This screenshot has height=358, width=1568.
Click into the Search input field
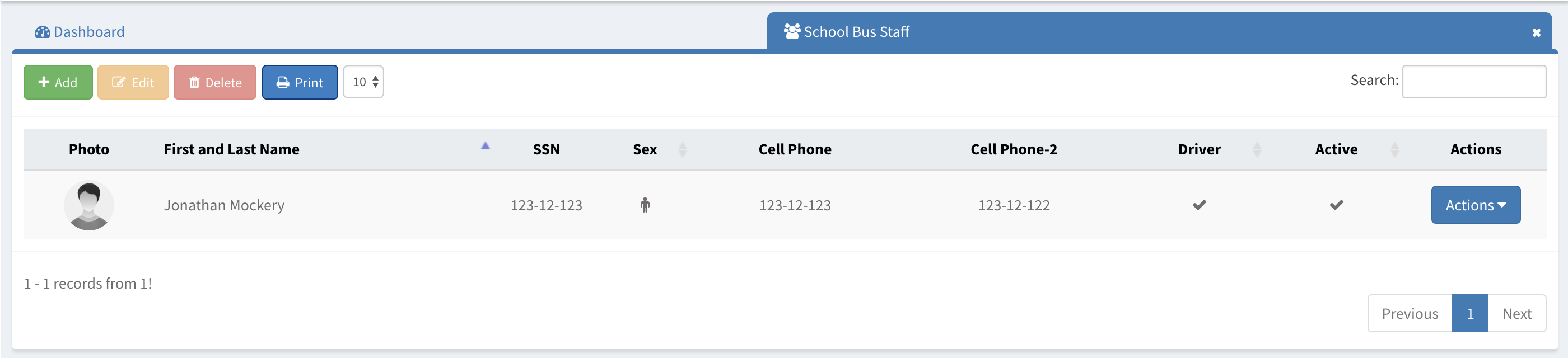pos(1473,82)
